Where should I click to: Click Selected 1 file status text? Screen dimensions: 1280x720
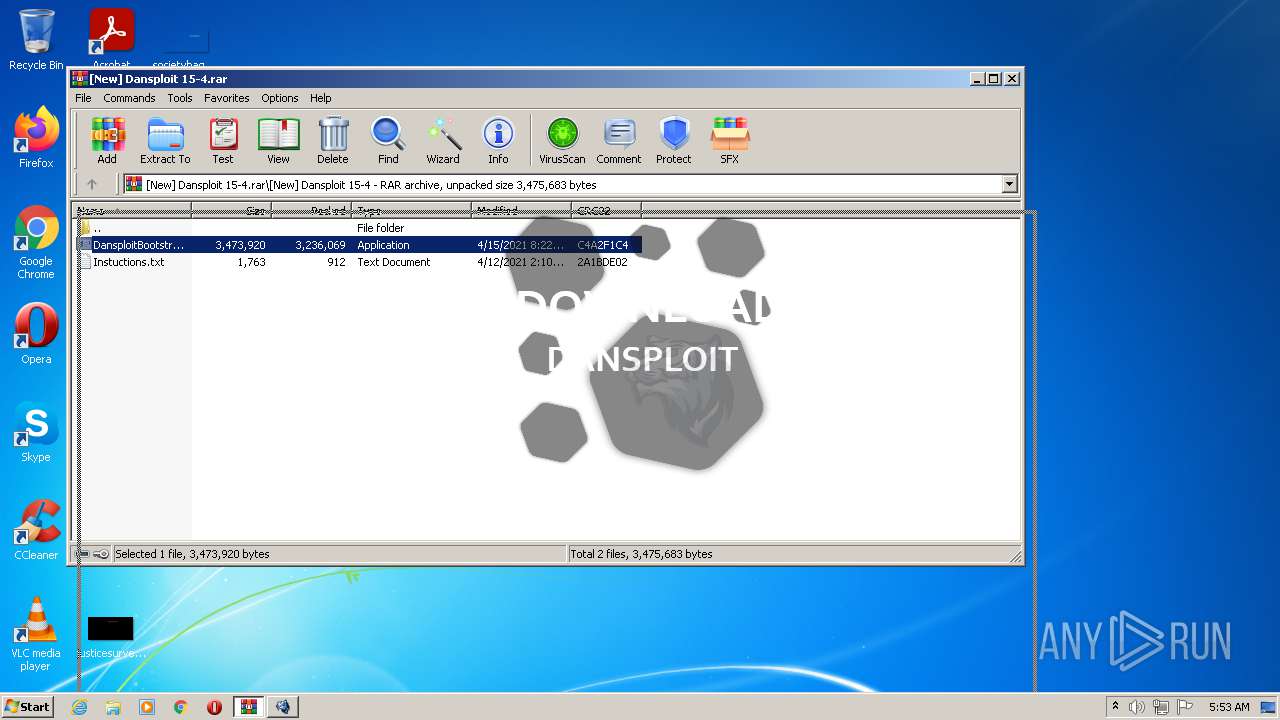click(x=192, y=554)
